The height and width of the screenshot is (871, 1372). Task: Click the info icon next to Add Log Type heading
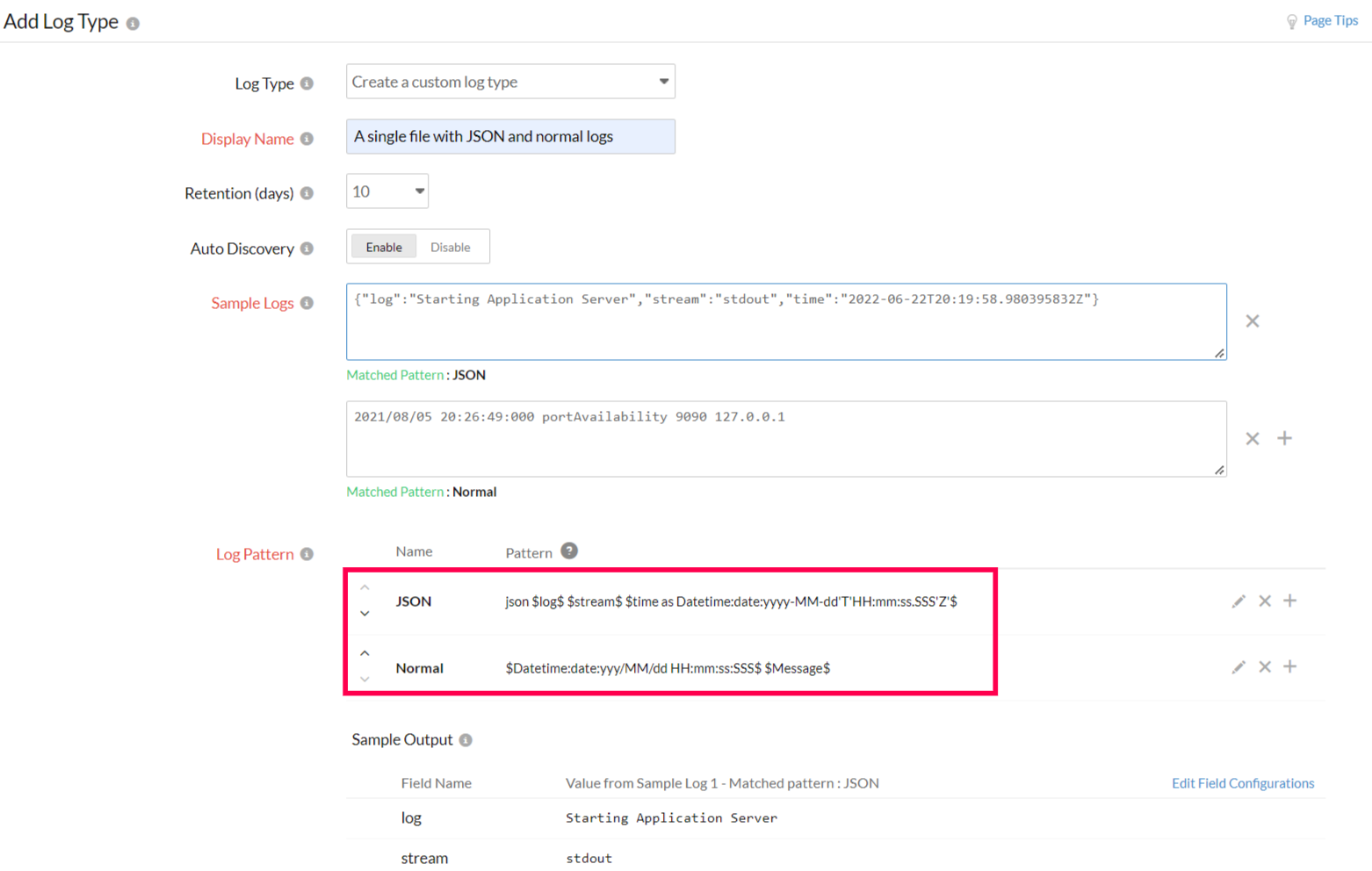[131, 23]
